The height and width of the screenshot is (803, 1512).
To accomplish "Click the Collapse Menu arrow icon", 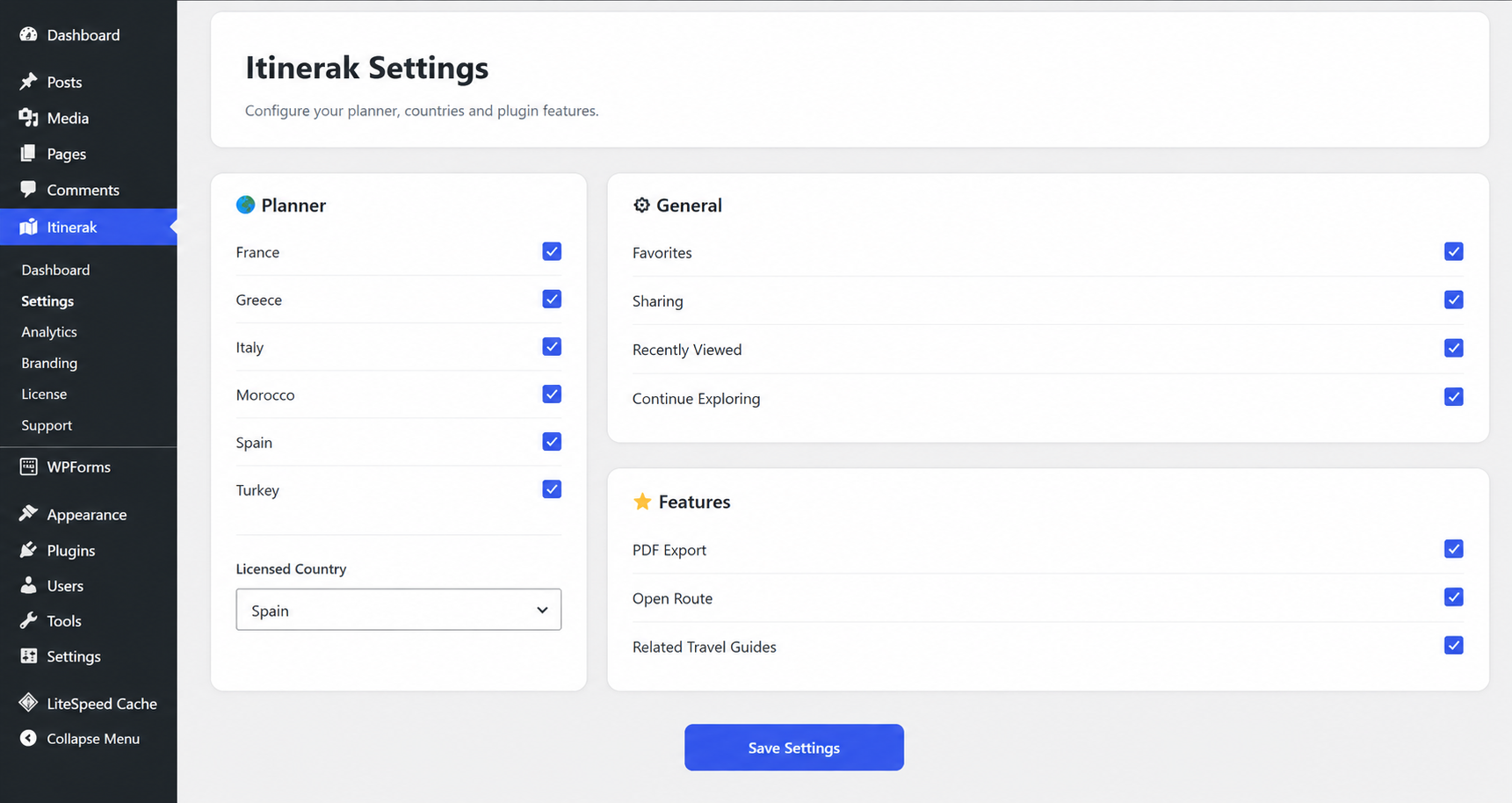I will click(28, 738).
